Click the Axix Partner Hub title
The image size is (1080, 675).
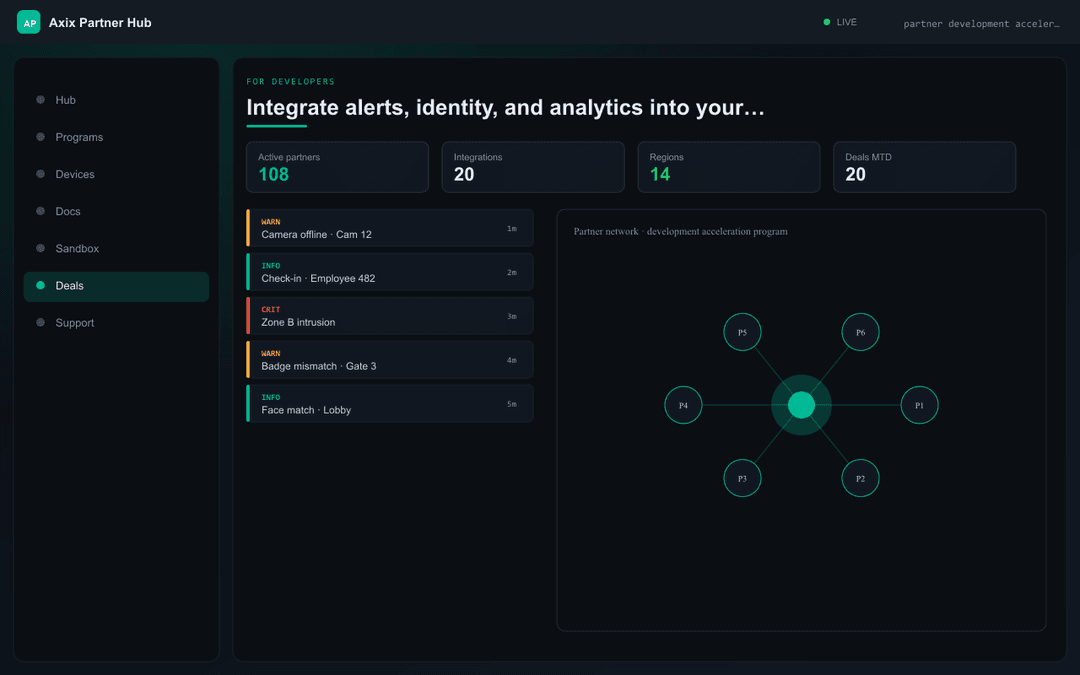(100, 23)
